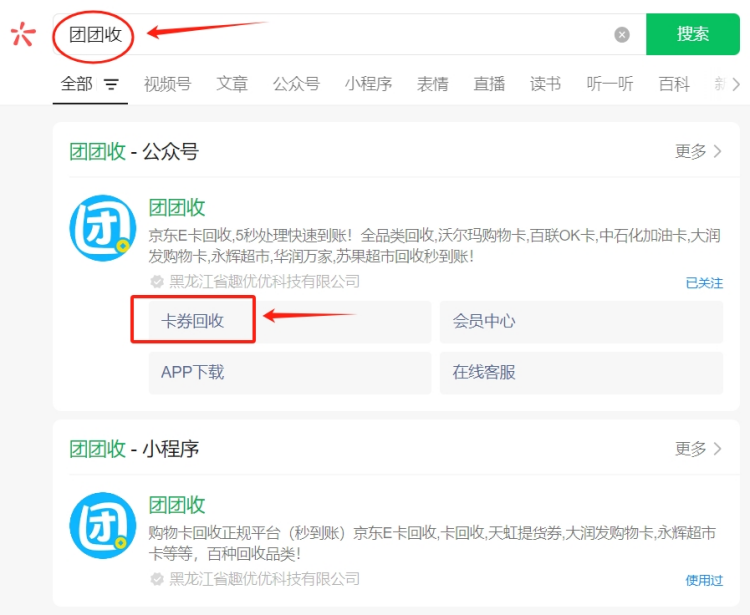
Task: Click the WeChat search logo icon
Action: tap(23, 35)
